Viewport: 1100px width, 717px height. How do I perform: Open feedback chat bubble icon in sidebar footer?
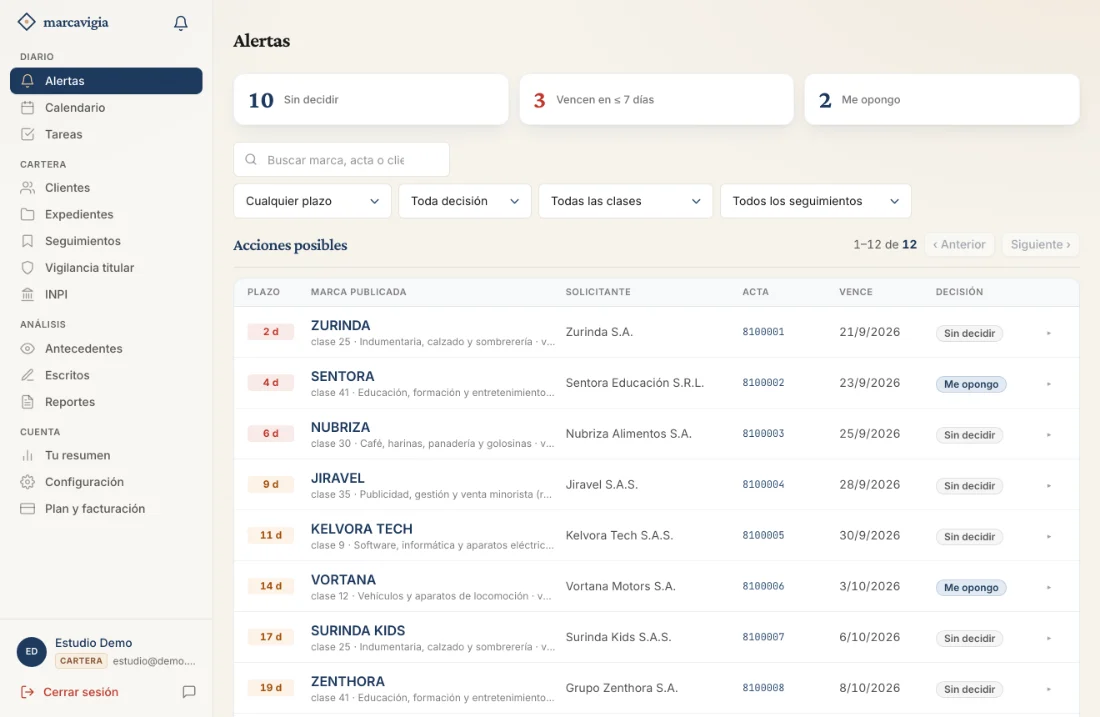tap(189, 692)
